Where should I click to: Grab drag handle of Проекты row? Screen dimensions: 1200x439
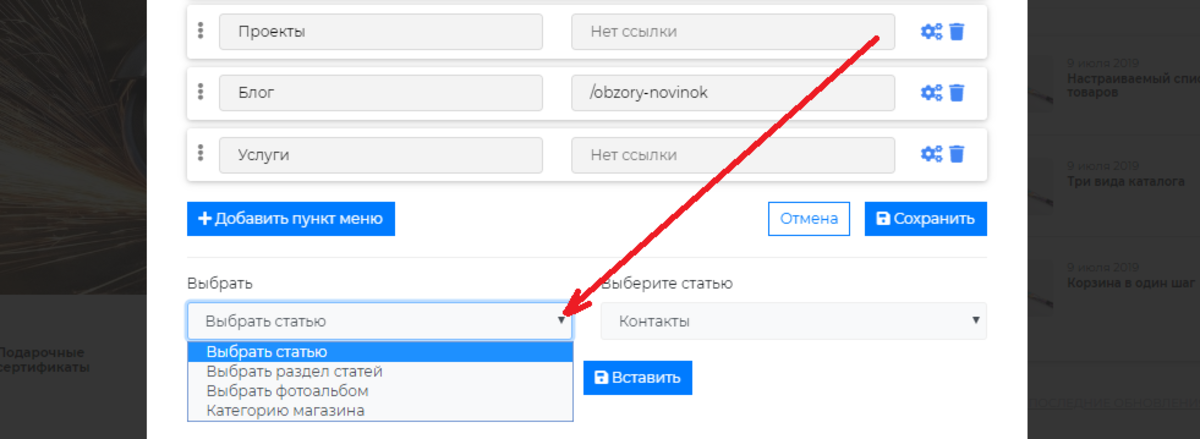pos(201,31)
